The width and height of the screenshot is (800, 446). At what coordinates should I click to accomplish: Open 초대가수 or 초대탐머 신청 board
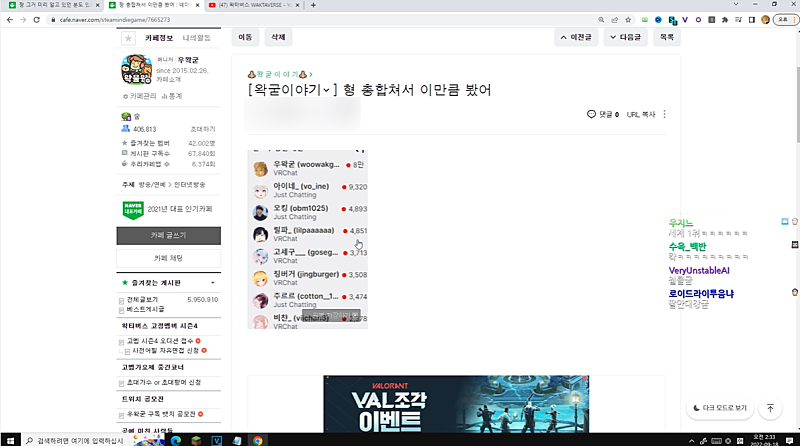pyautogui.click(x=163, y=382)
